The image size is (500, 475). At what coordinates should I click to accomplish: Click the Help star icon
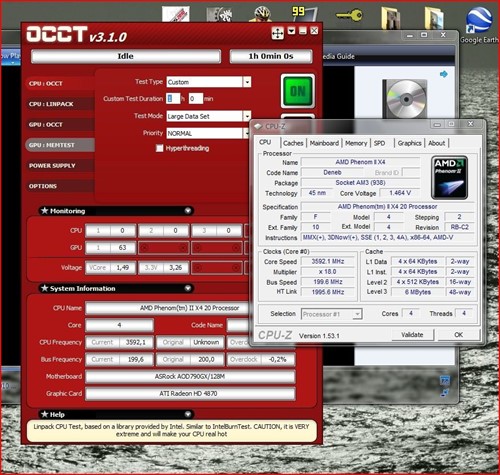[x=44, y=414]
